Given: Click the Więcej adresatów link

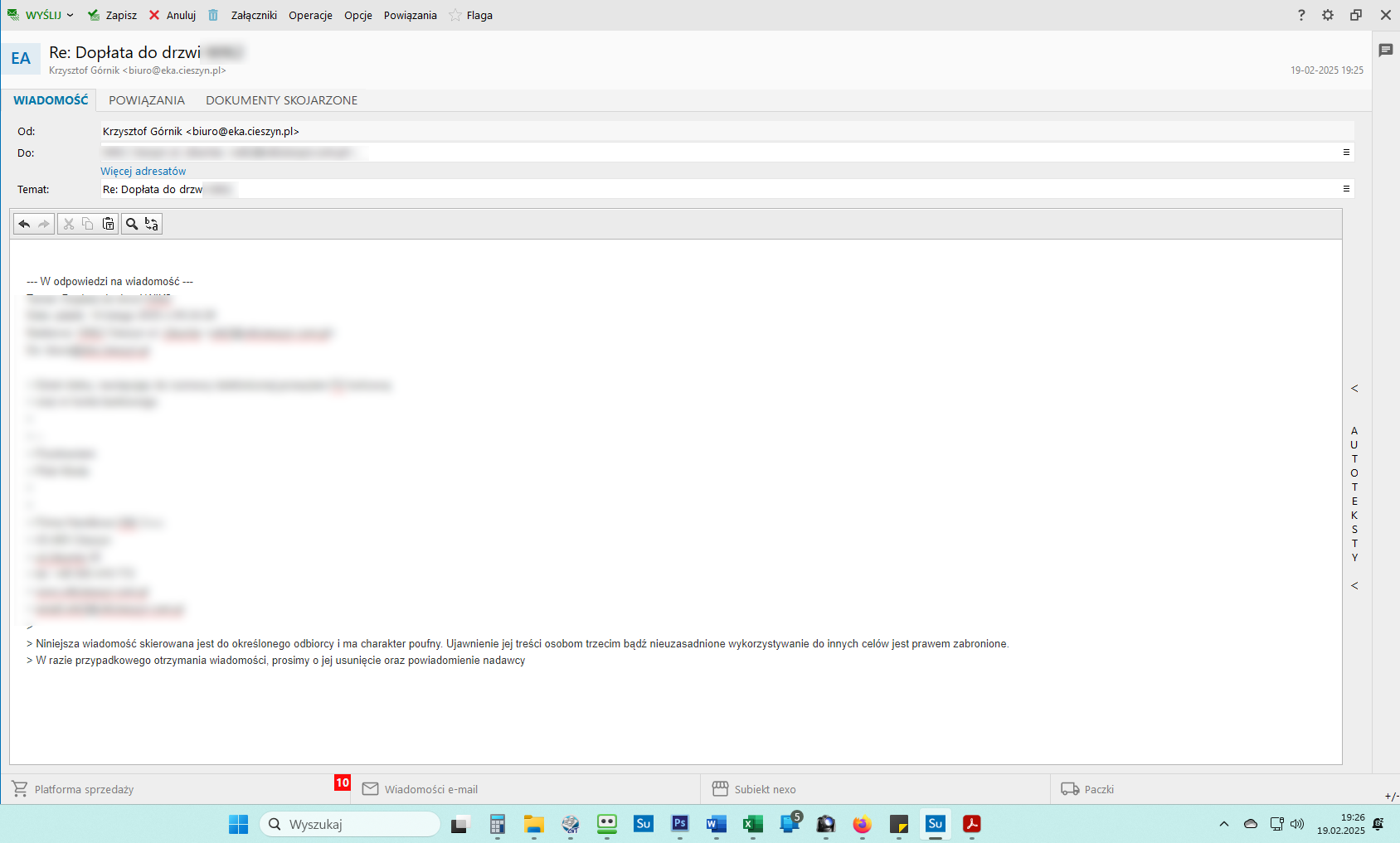Looking at the screenshot, I should coord(143,171).
